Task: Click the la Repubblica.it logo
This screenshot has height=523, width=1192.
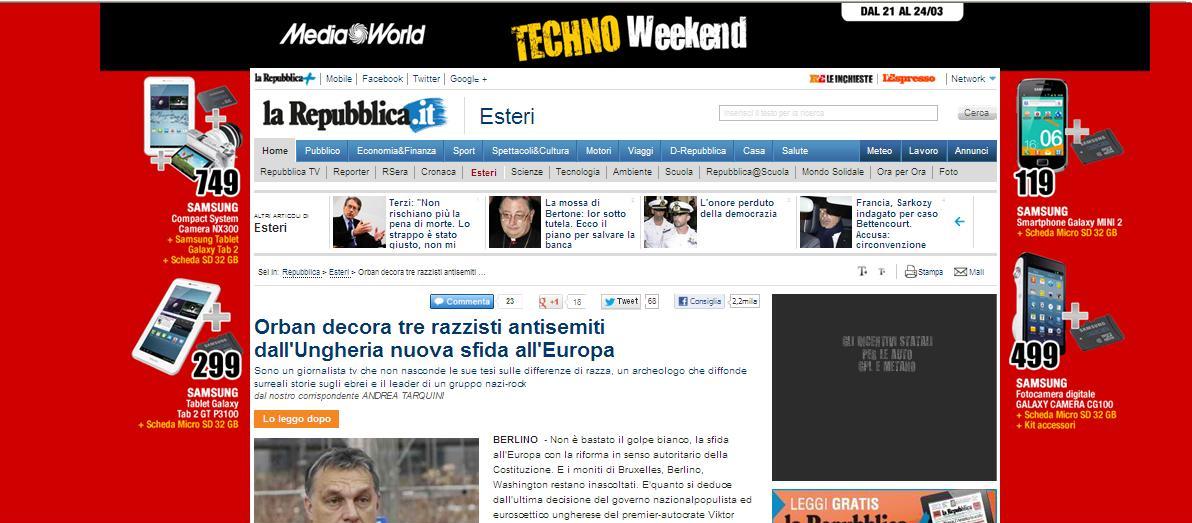Action: point(354,114)
